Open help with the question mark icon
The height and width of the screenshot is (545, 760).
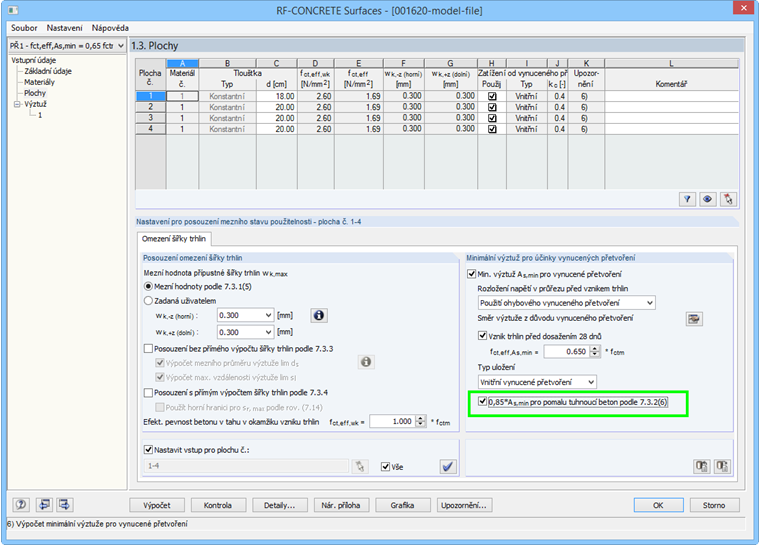21,505
